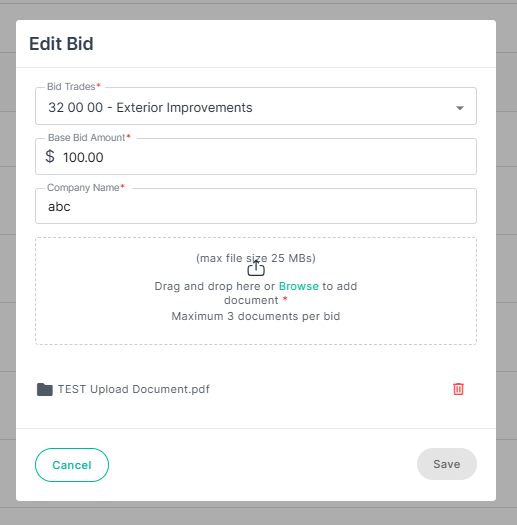Select the TEST Upload Document.pdf file name

(134, 389)
